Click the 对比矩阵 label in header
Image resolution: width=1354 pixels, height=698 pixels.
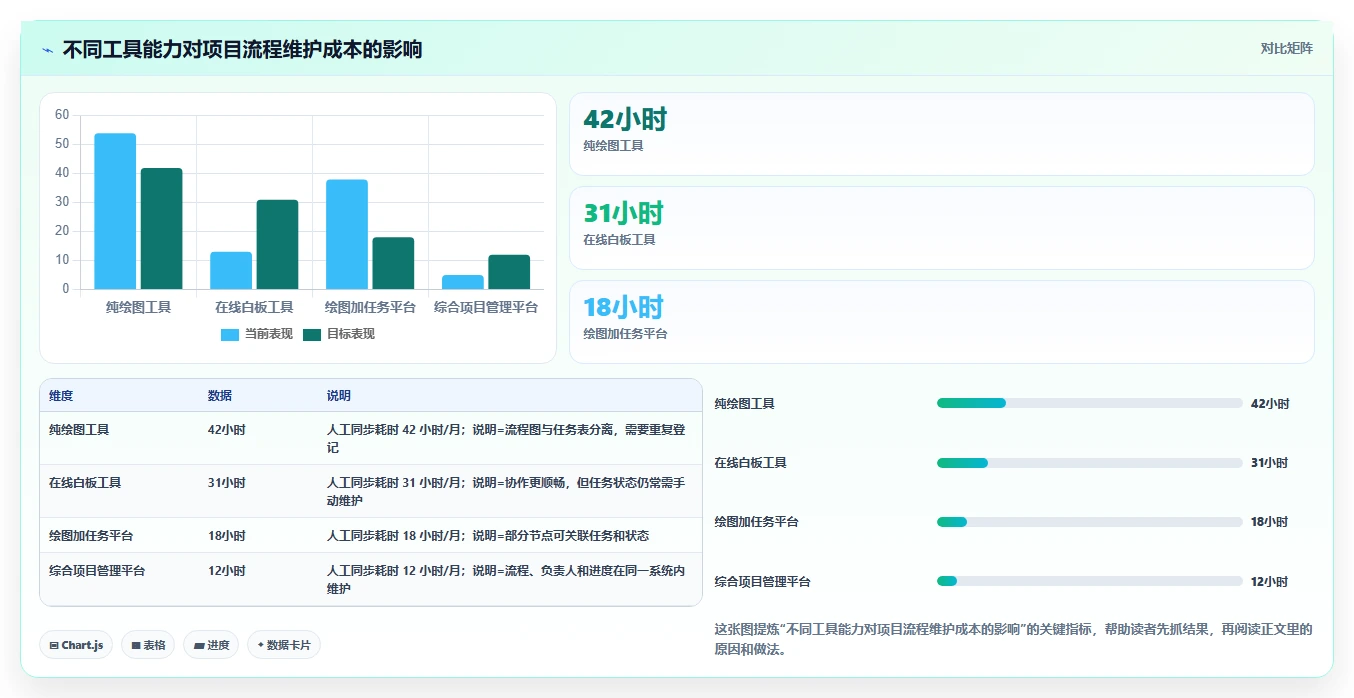[x=1286, y=48]
